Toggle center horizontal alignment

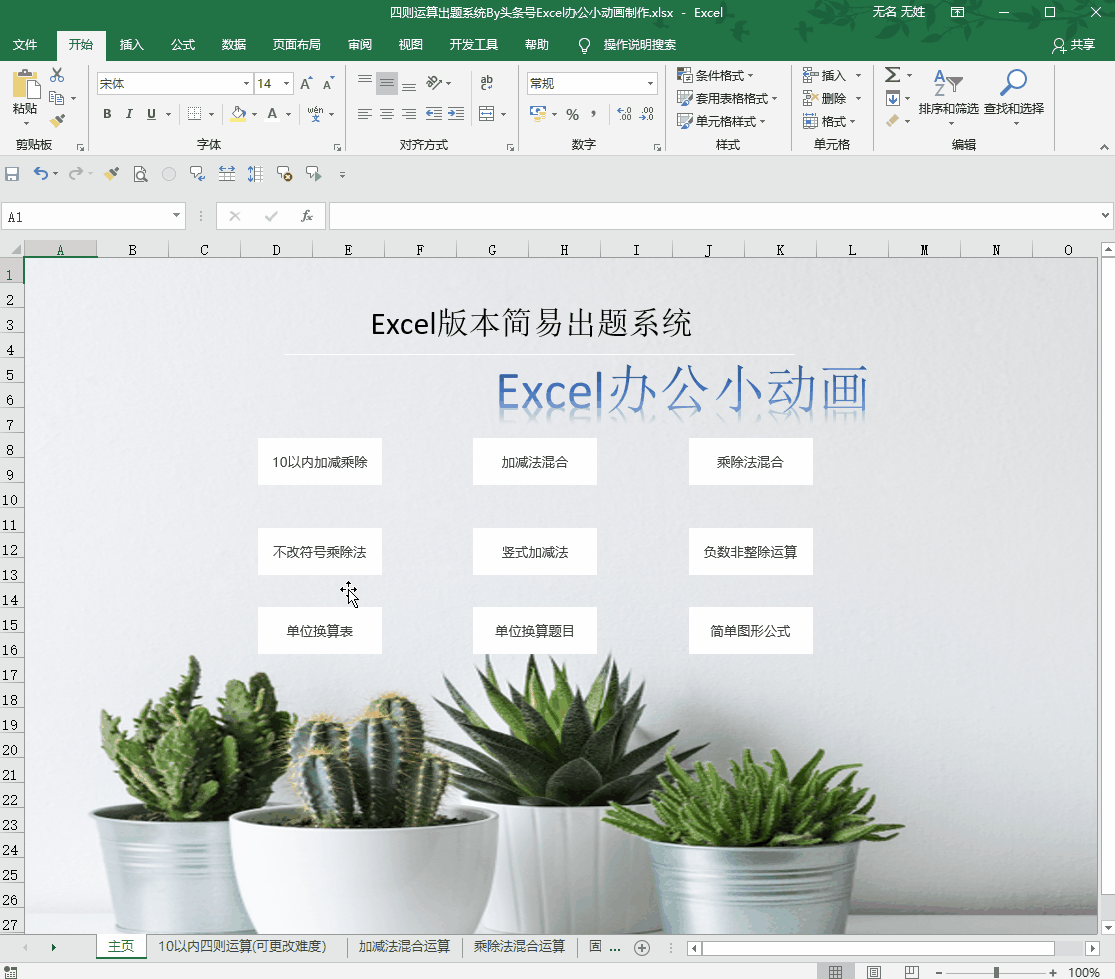pos(387,114)
